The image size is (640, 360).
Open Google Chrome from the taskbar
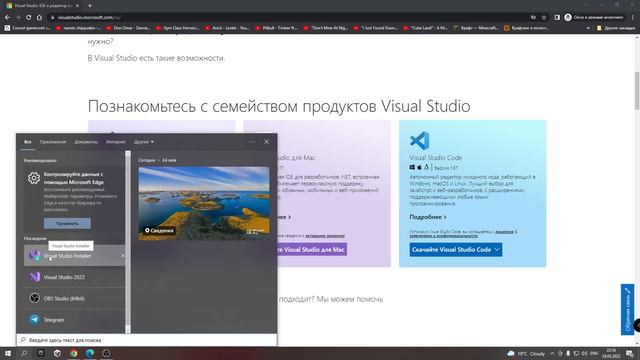click(x=73, y=353)
